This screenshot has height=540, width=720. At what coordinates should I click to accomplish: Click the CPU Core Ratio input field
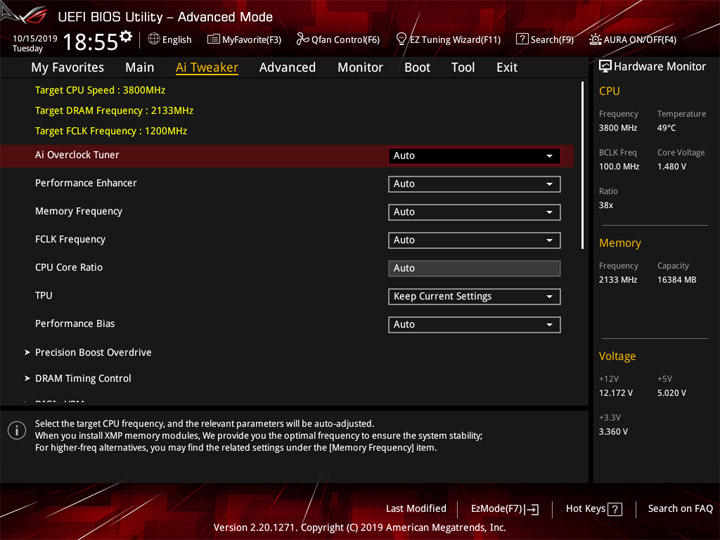pyautogui.click(x=474, y=268)
